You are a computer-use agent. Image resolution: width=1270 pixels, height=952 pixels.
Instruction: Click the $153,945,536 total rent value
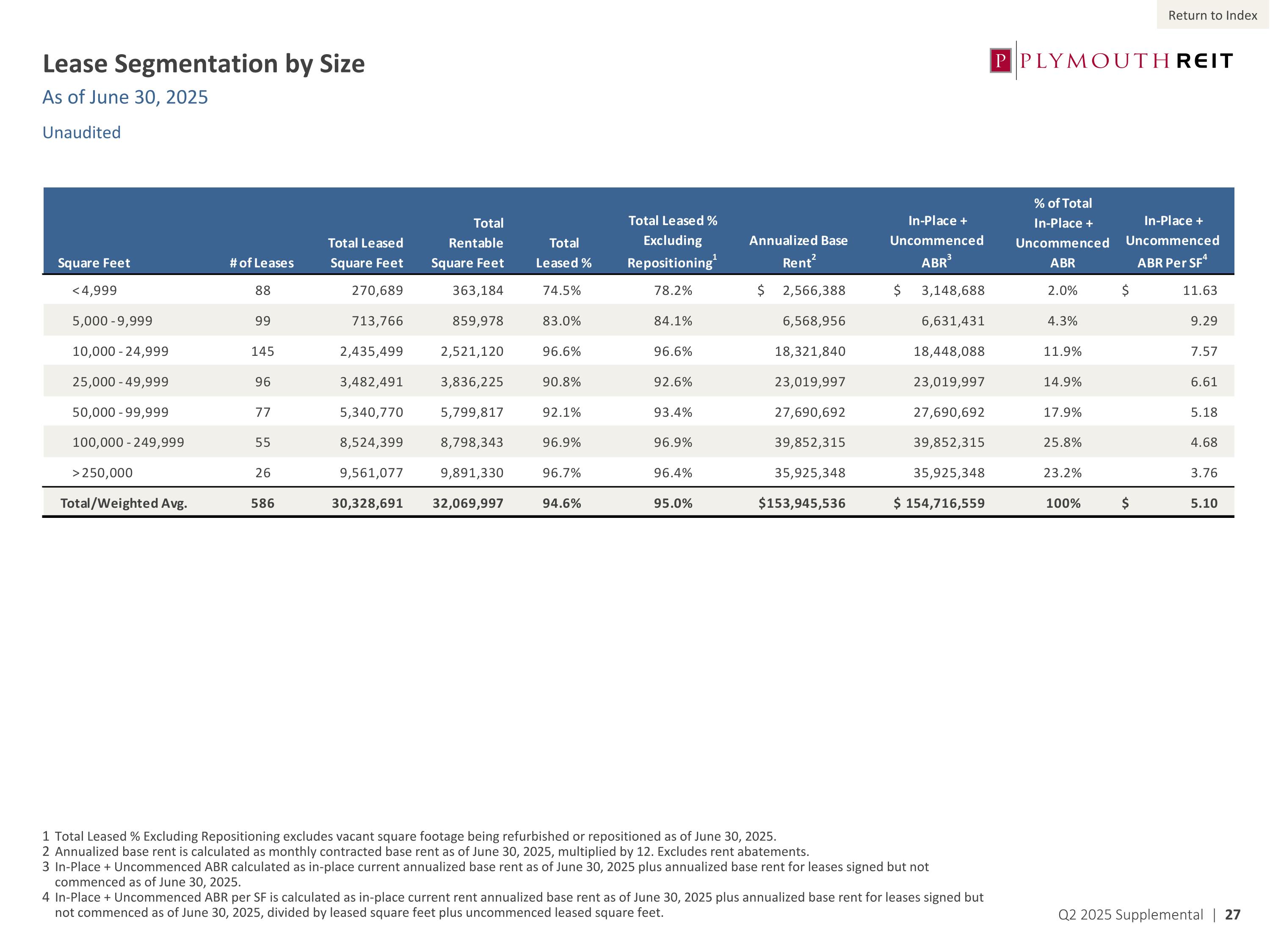[801, 503]
